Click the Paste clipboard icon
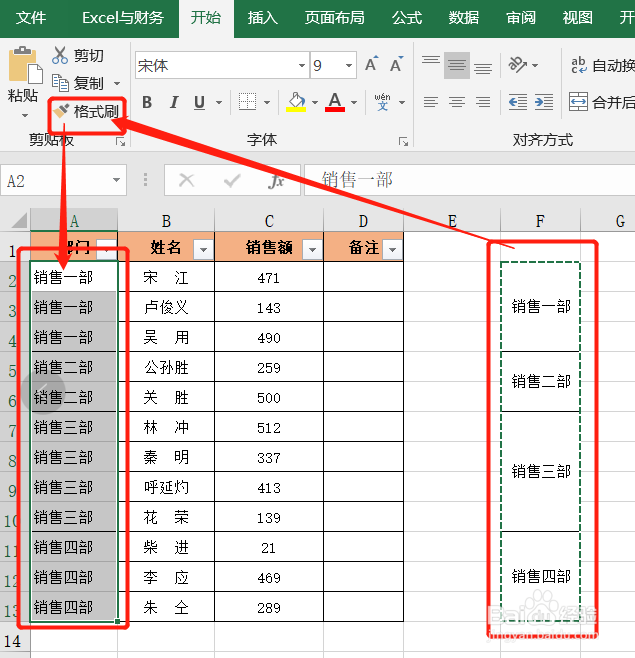 [25, 65]
